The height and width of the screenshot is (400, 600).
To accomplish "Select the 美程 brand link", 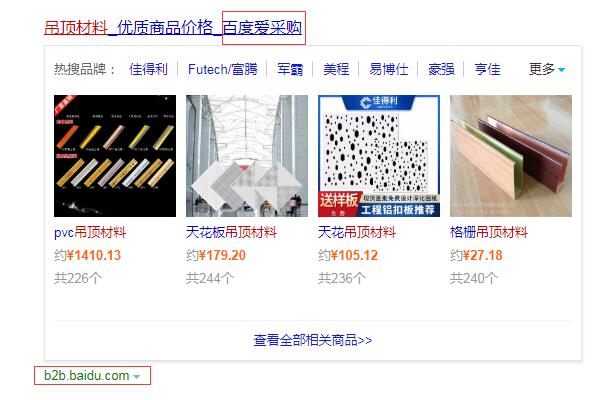I will pyautogui.click(x=336, y=69).
